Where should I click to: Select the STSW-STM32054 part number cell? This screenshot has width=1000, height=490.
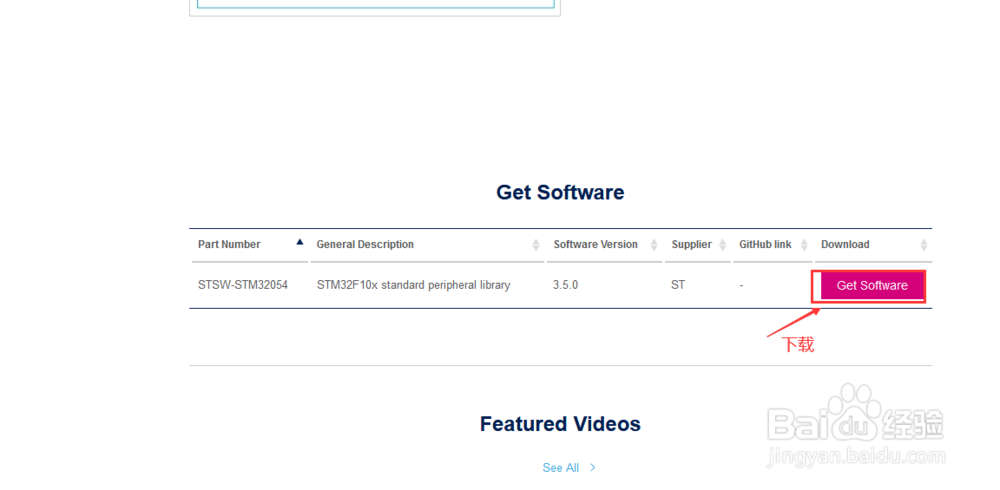pos(243,285)
